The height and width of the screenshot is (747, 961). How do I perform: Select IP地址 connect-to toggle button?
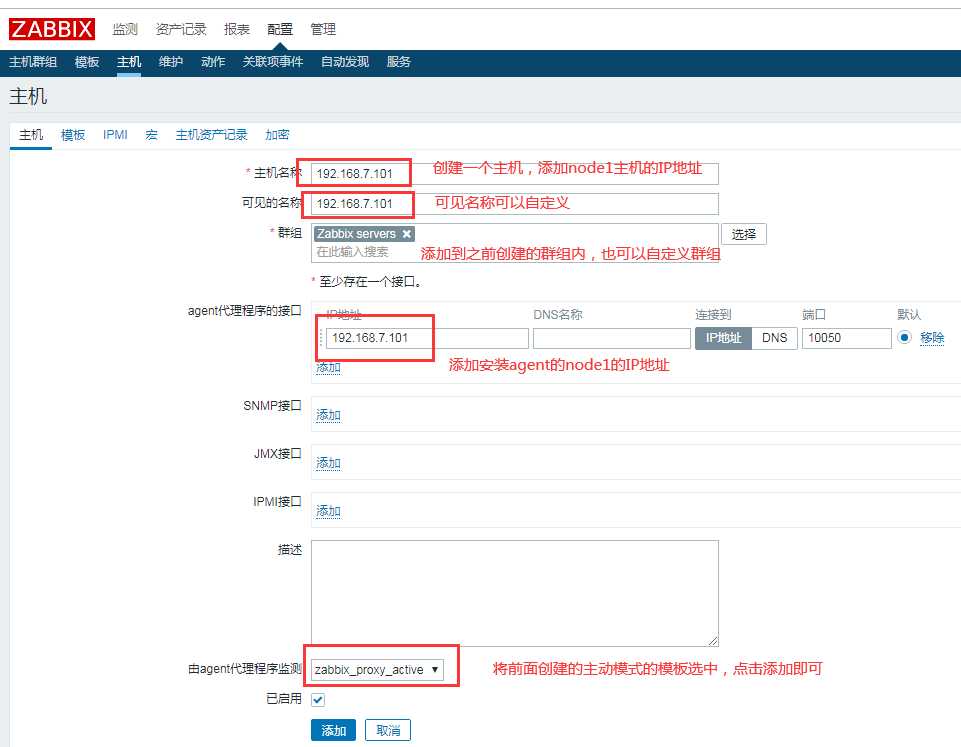(x=723, y=338)
